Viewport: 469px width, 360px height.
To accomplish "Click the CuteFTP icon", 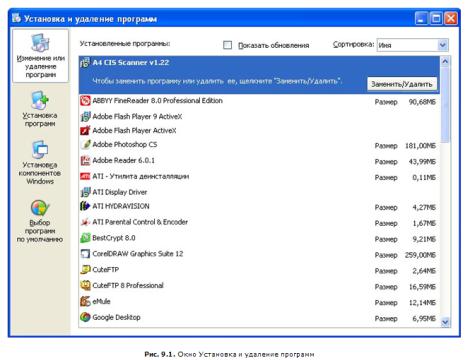I will pos(85,269).
